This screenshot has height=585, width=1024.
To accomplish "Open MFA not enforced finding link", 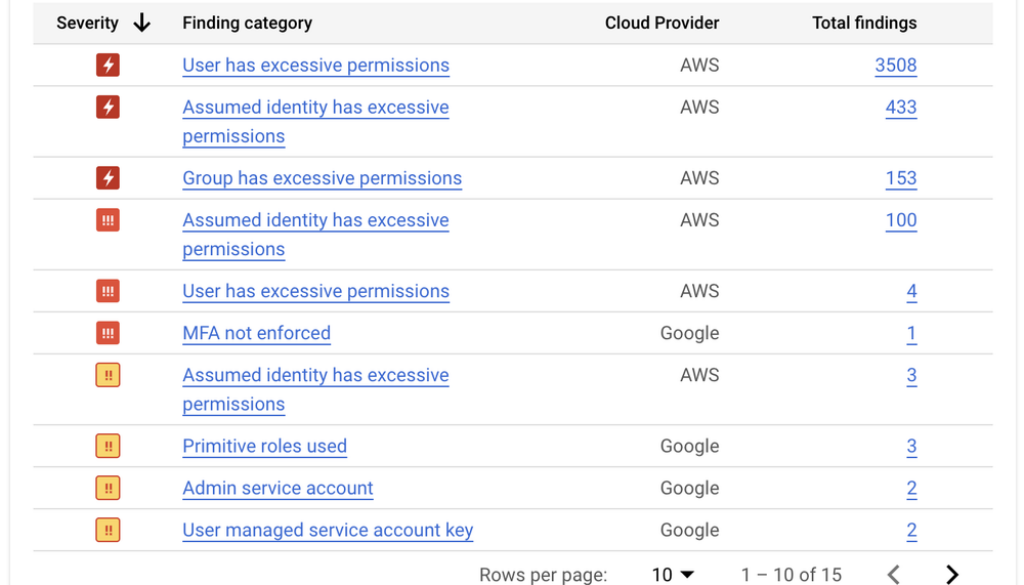I will 256,333.
